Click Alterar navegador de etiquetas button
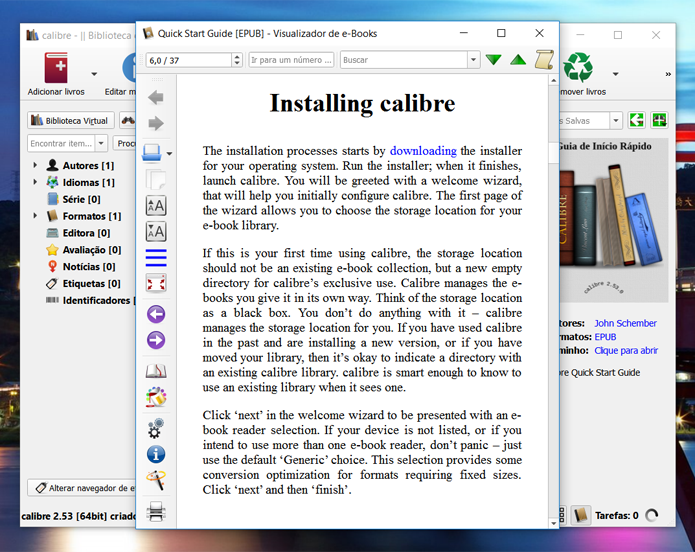This screenshot has height=552, width=695. point(82,488)
